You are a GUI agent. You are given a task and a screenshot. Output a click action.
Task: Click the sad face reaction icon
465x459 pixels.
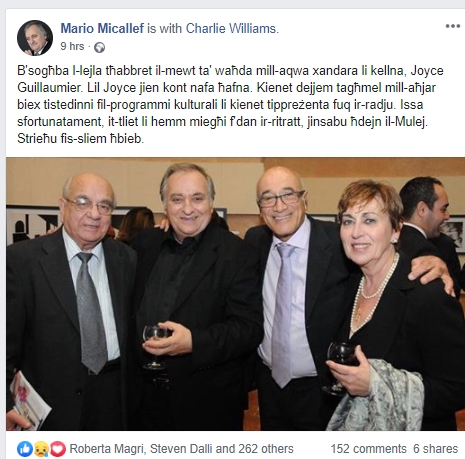(41, 449)
